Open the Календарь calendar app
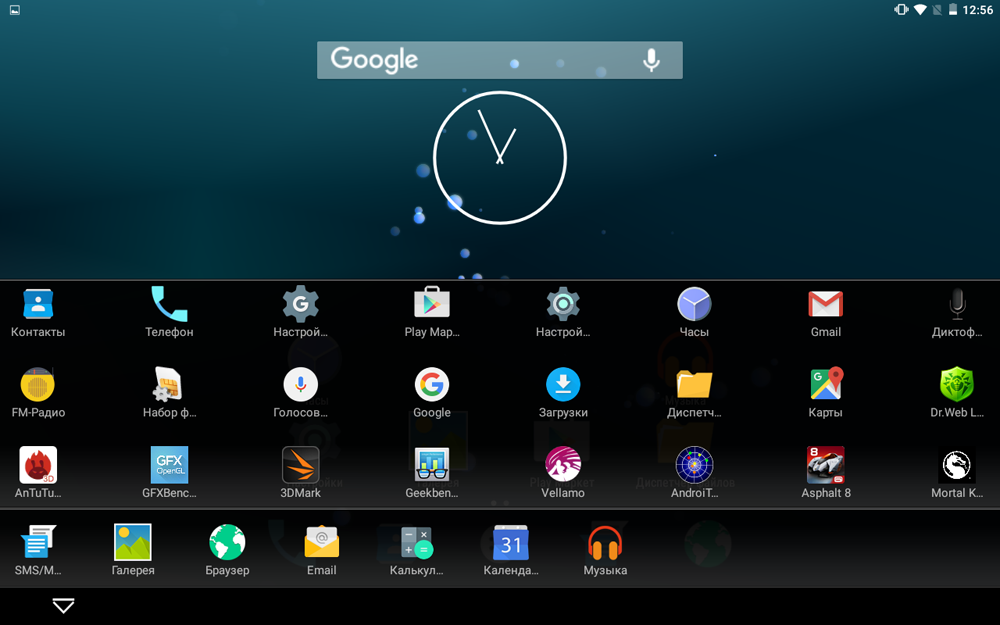This screenshot has width=1000, height=625. coord(510,542)
